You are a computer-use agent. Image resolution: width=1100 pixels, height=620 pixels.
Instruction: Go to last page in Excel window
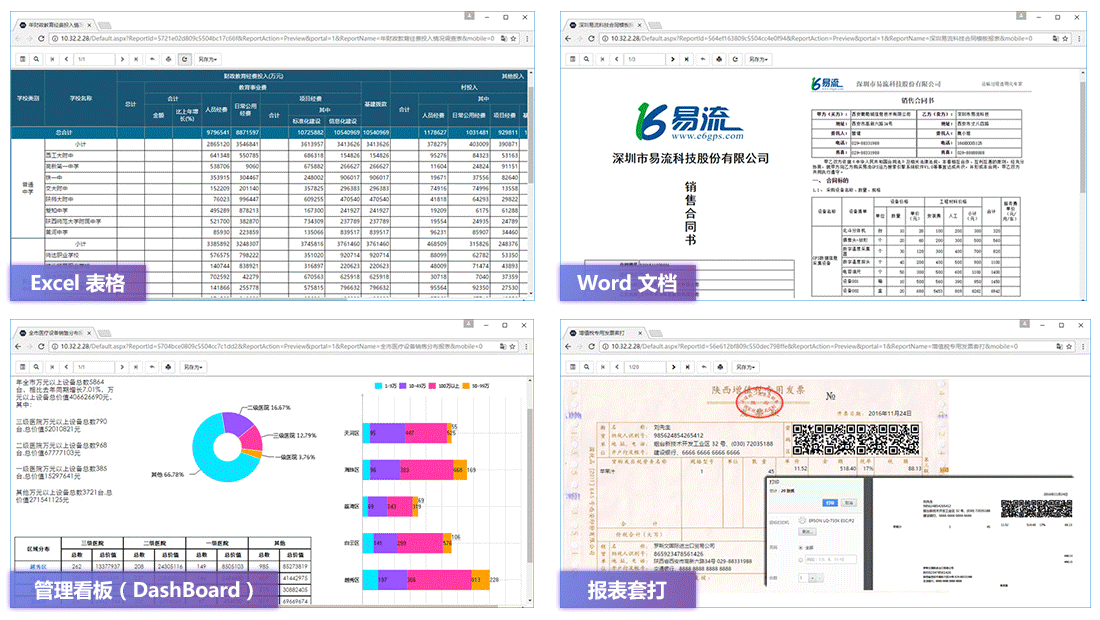tap(136, 60)
